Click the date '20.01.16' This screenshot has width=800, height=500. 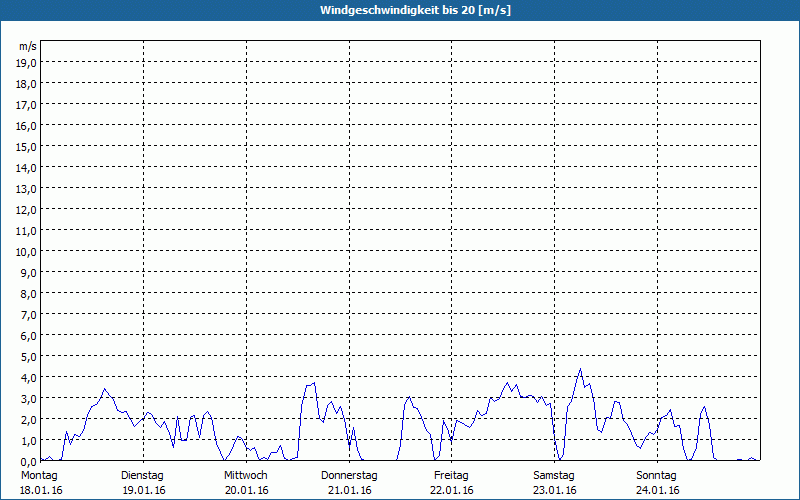[x=246, y=491]
